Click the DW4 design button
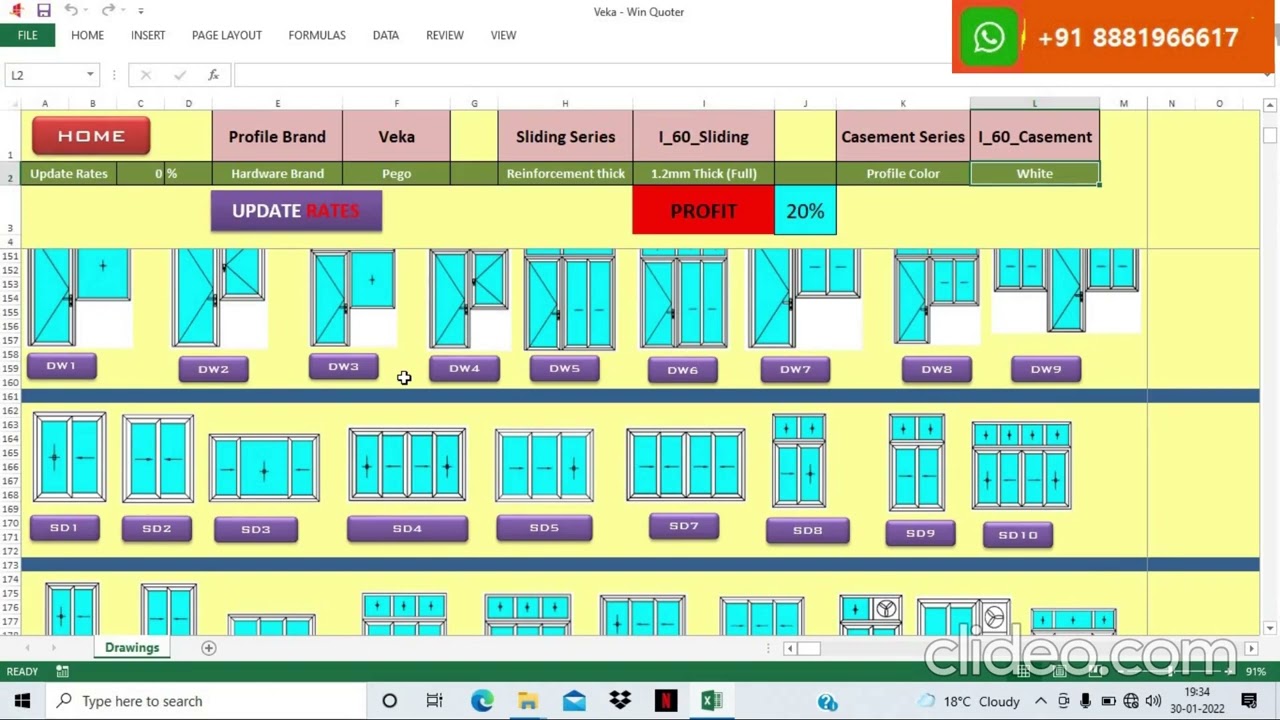Viewport: 1280px width, 720px height. (x=464, y=368)
